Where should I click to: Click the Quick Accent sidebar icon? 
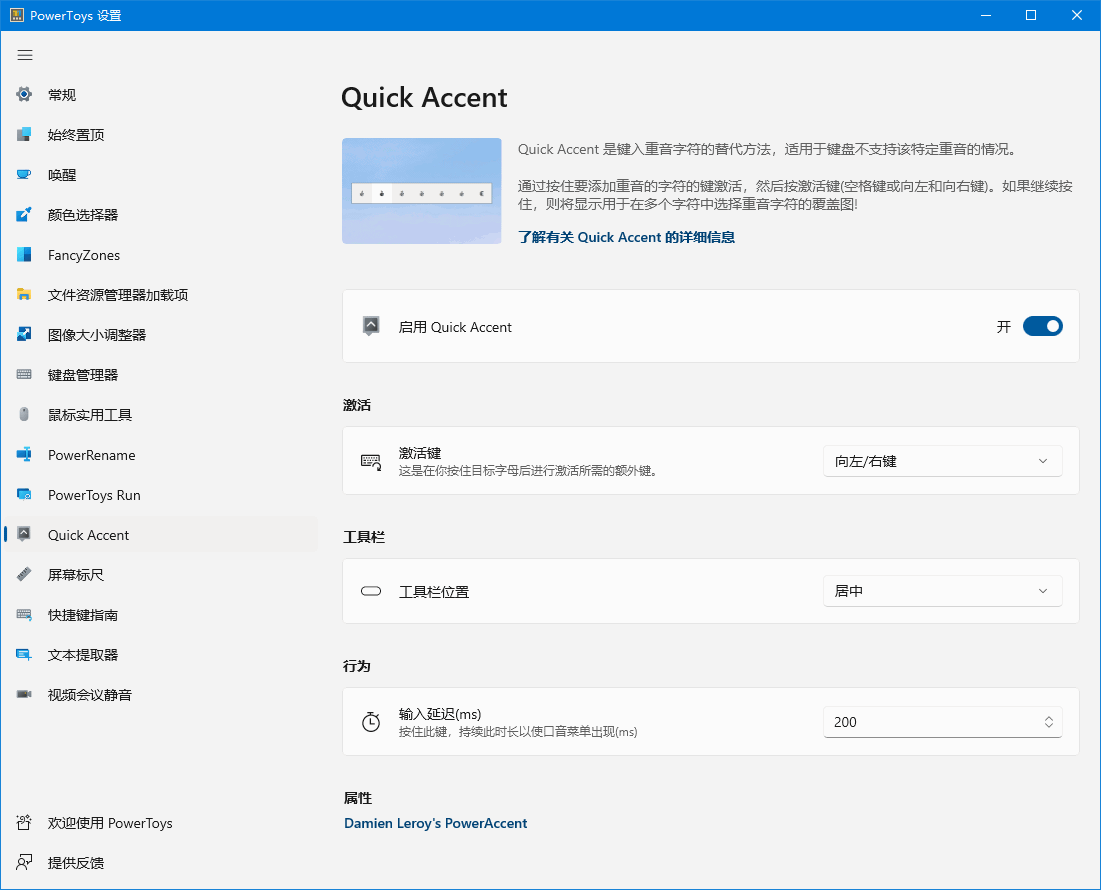pyautogui.click(x=24, y=534)
